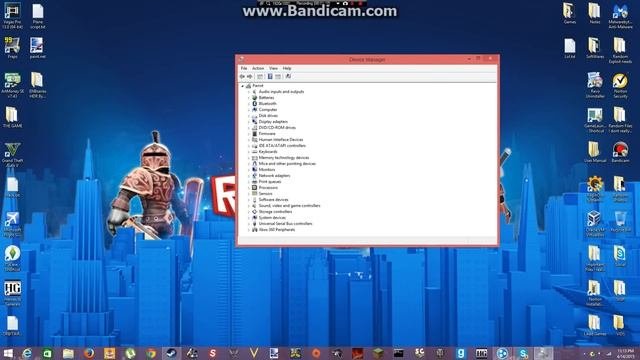
Task: Select Microsoft Flight desktop icon
Action: (x=12, y=224)
